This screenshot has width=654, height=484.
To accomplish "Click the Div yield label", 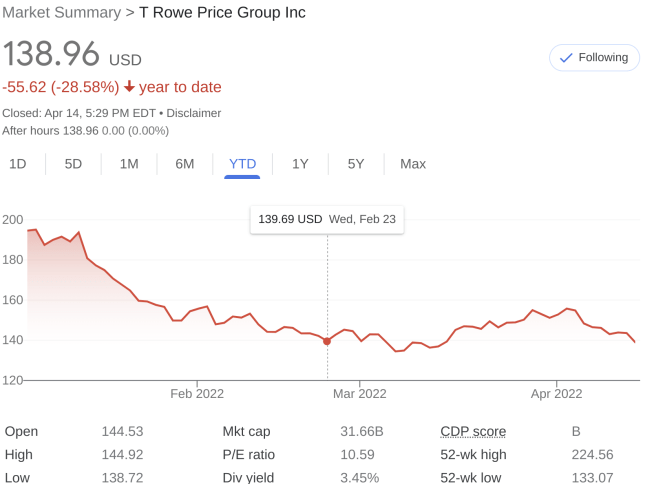I will [248, 477].
